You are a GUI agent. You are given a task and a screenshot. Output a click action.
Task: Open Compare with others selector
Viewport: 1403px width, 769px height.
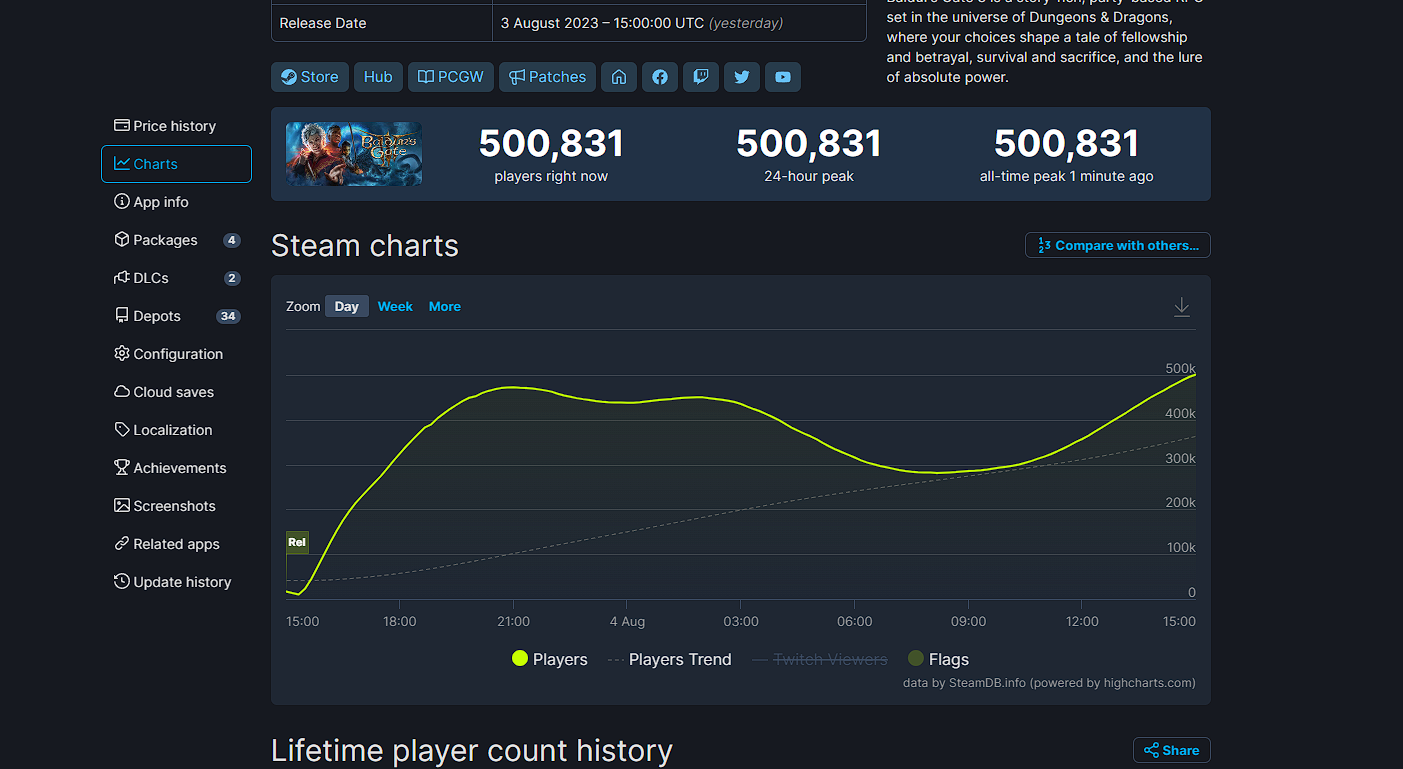1117,245
